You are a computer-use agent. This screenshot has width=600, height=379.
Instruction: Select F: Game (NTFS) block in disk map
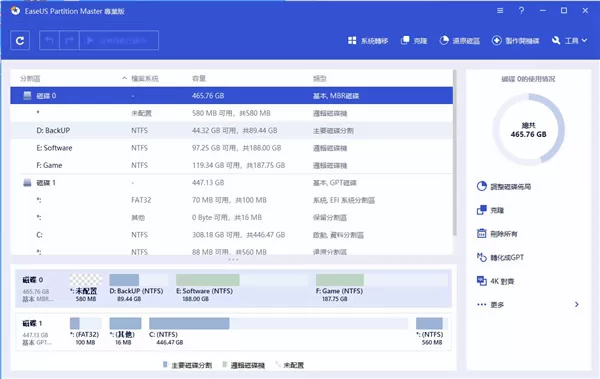(382, 288)
